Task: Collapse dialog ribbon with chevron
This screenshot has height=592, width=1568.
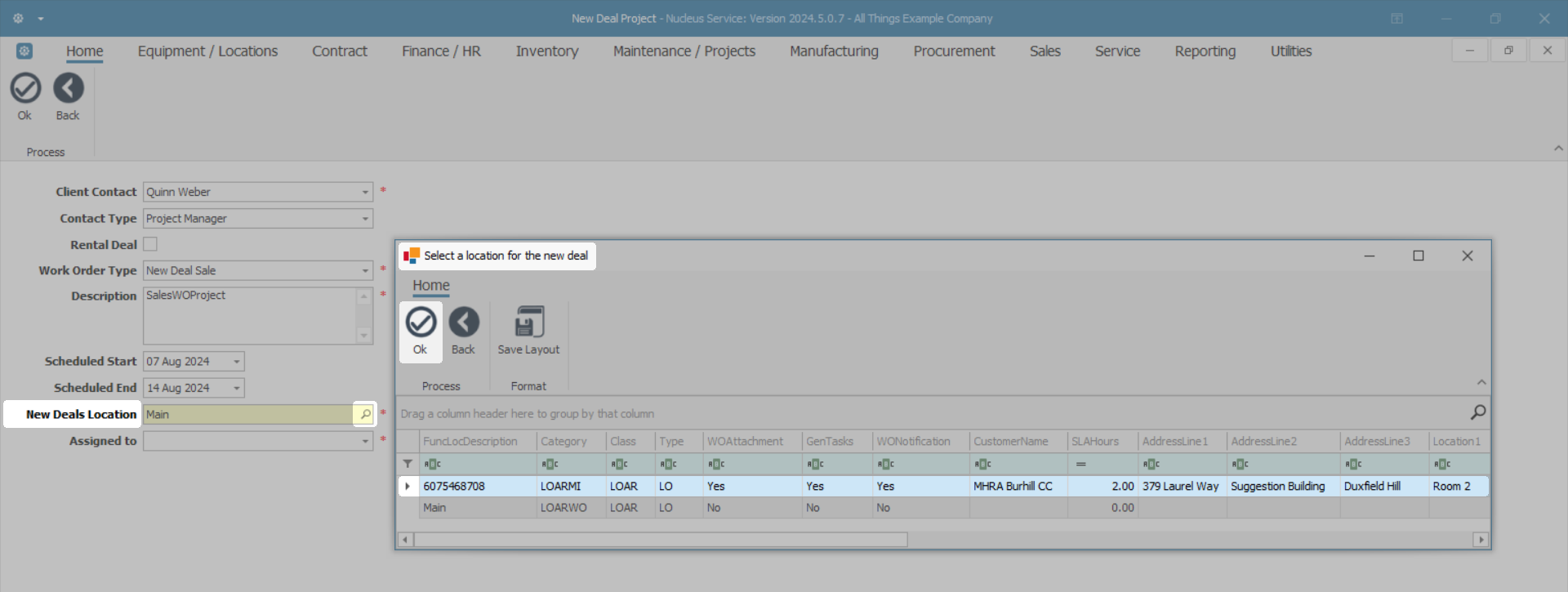Action: [x=1481, y=383]
